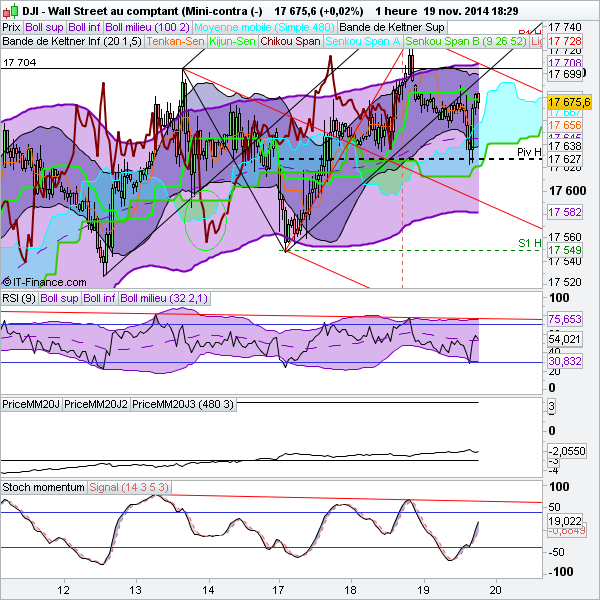Click the red 17 728 price tag

[x=564, y=41]
